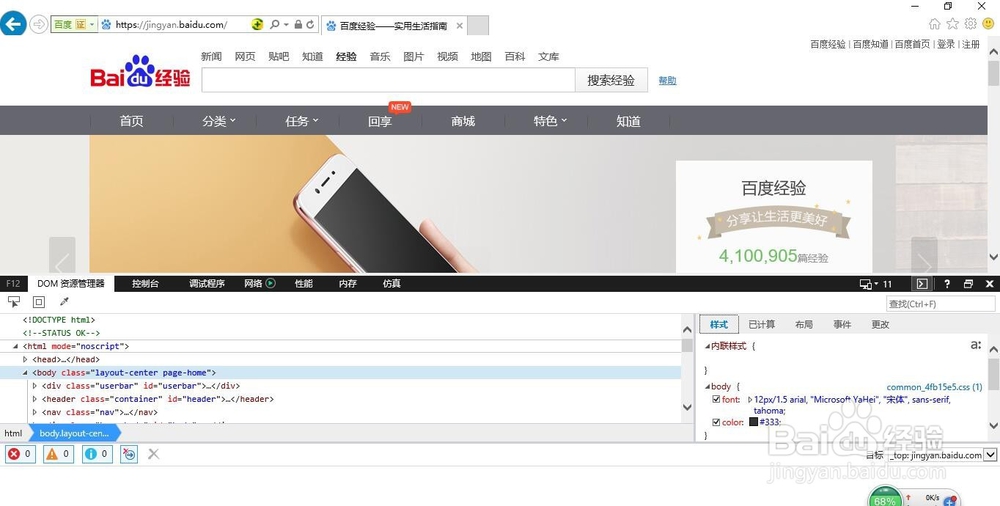Viewport: 1000px width, 506px height.
Task: Open the 目标 target frame dropdown
Action: tap(990, 455)
